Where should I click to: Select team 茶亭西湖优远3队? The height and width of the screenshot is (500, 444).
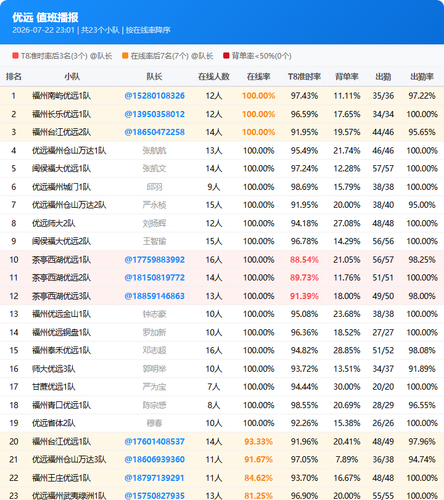(61, 296)
